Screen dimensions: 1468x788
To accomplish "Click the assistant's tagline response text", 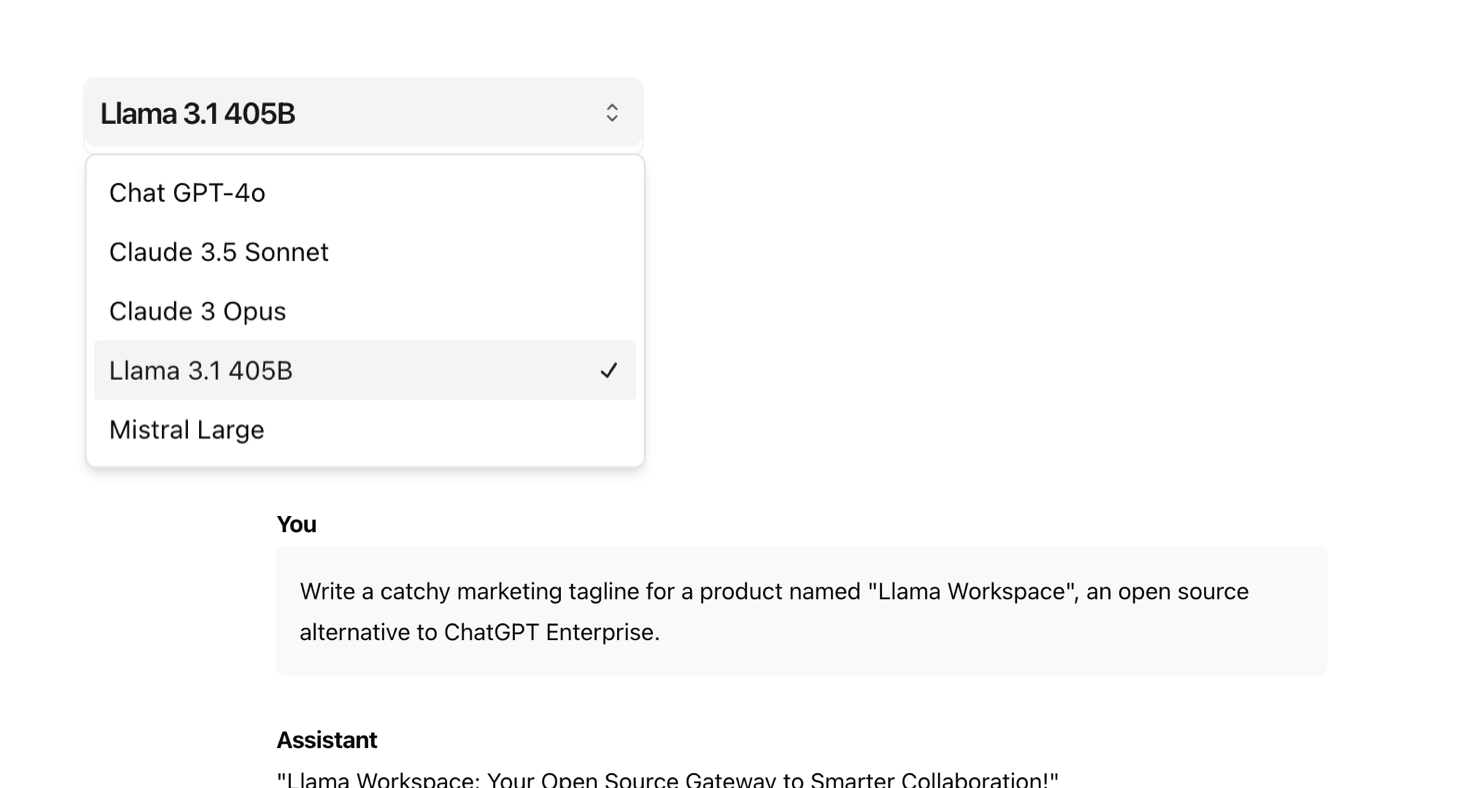I will [667, 779].
